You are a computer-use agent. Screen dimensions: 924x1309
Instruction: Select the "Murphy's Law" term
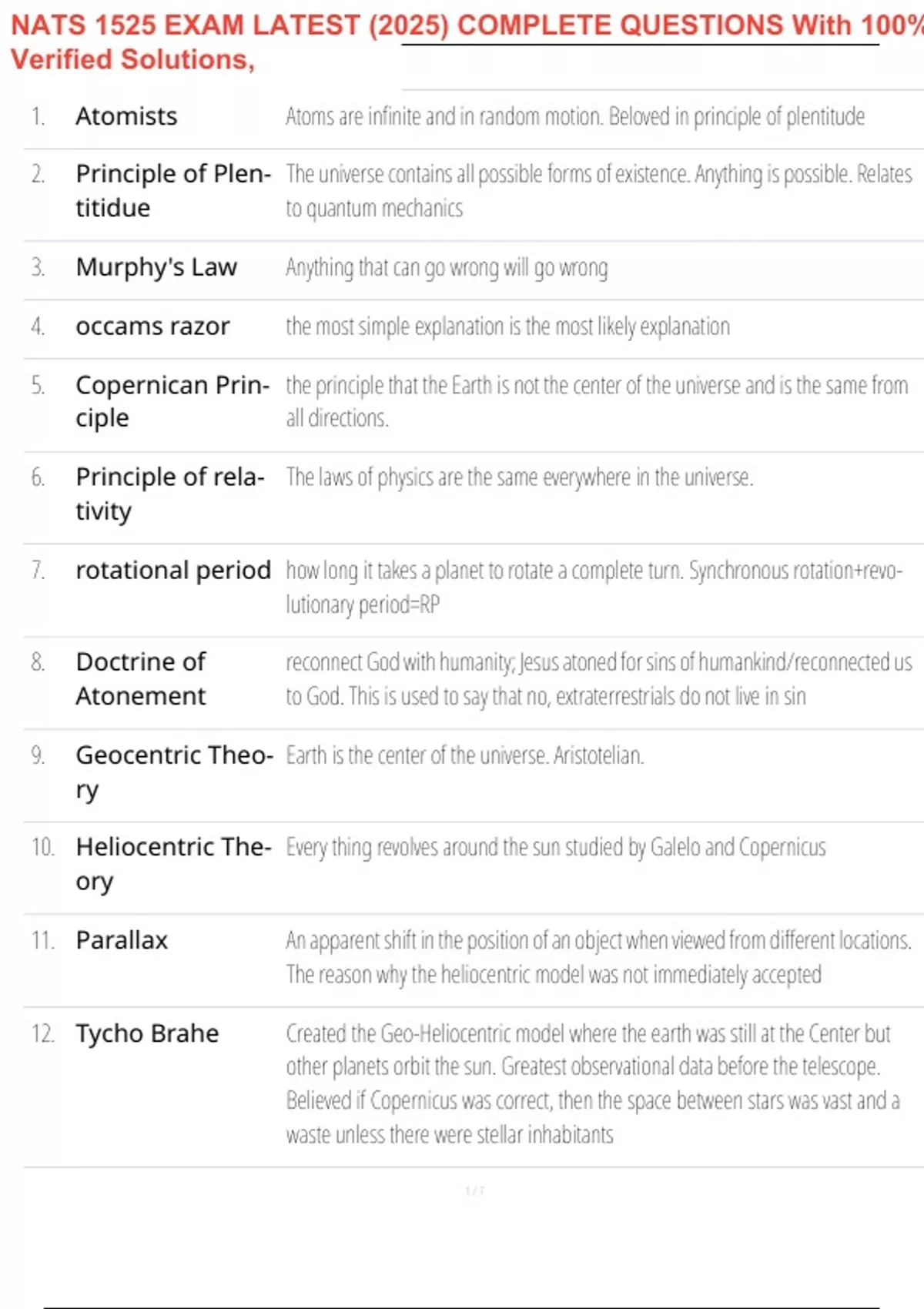(156, 267)
